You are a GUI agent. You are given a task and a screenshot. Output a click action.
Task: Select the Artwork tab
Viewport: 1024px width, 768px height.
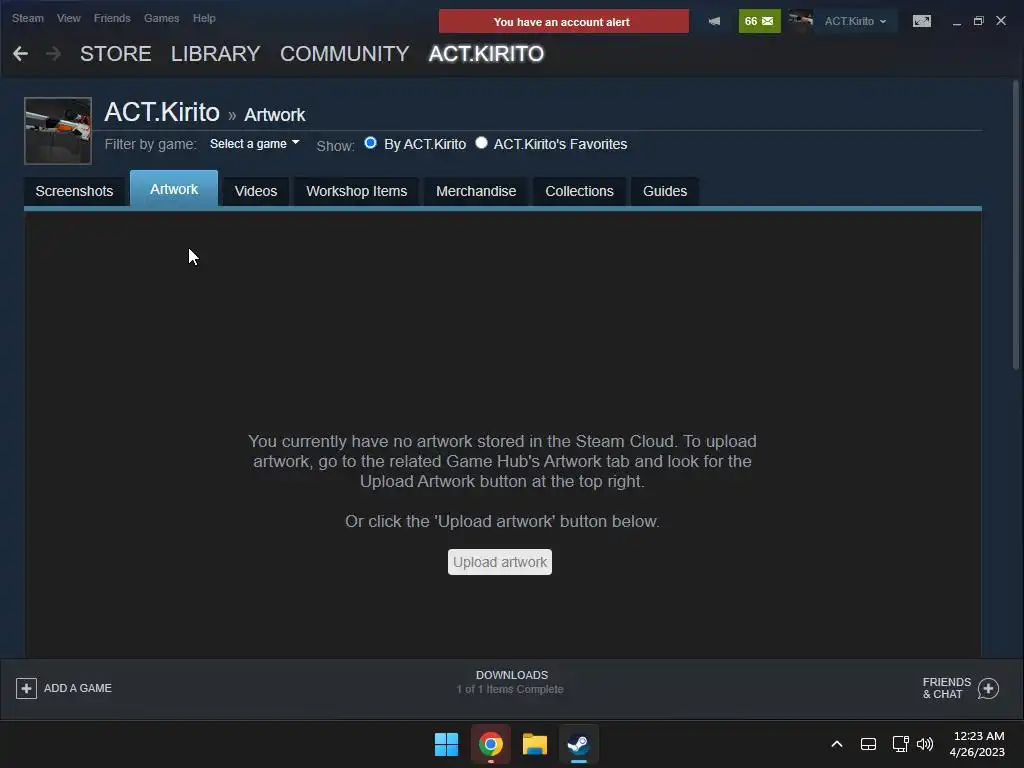click(174, 189)
